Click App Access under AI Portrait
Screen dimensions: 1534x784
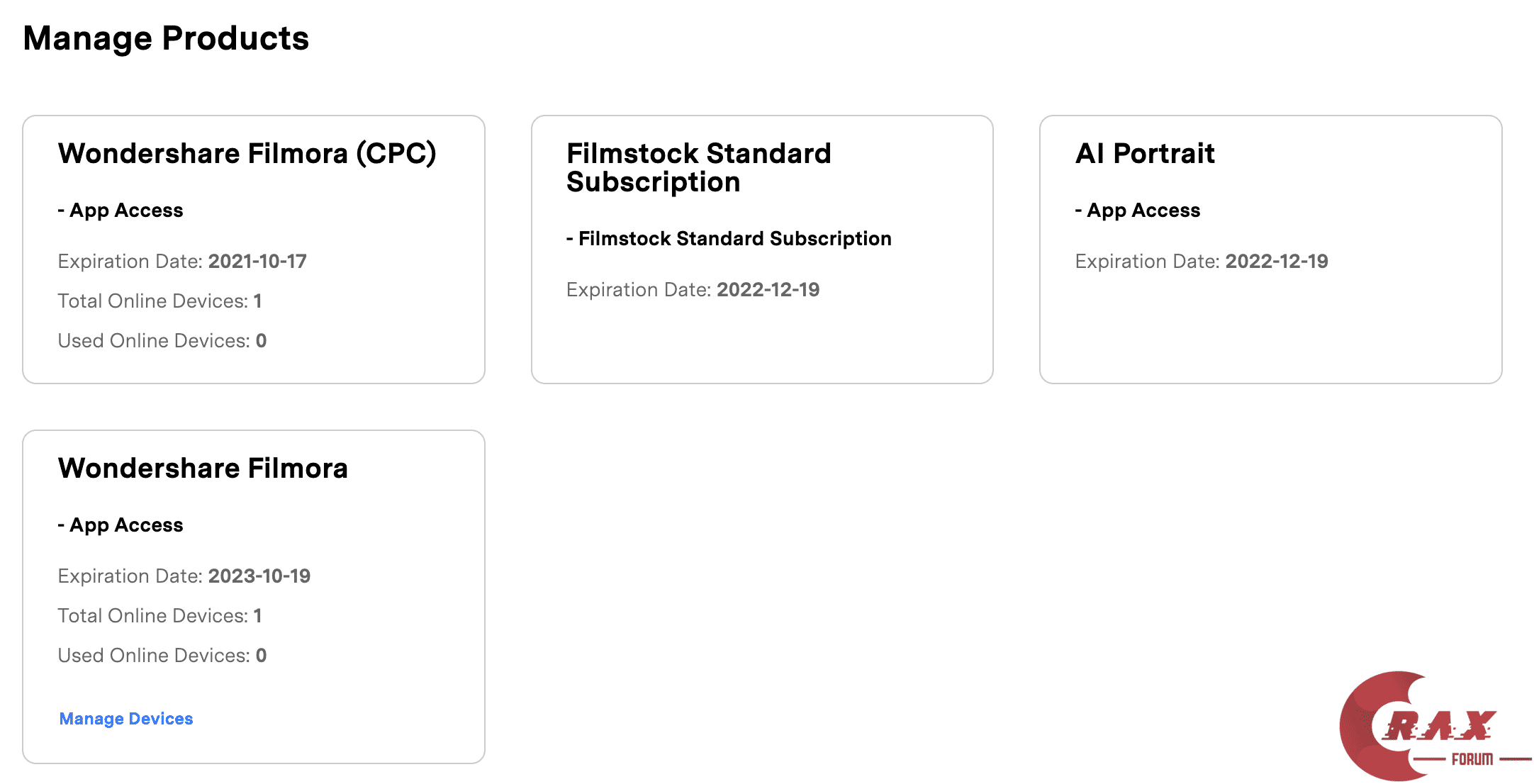click(x=1138, y=211)
